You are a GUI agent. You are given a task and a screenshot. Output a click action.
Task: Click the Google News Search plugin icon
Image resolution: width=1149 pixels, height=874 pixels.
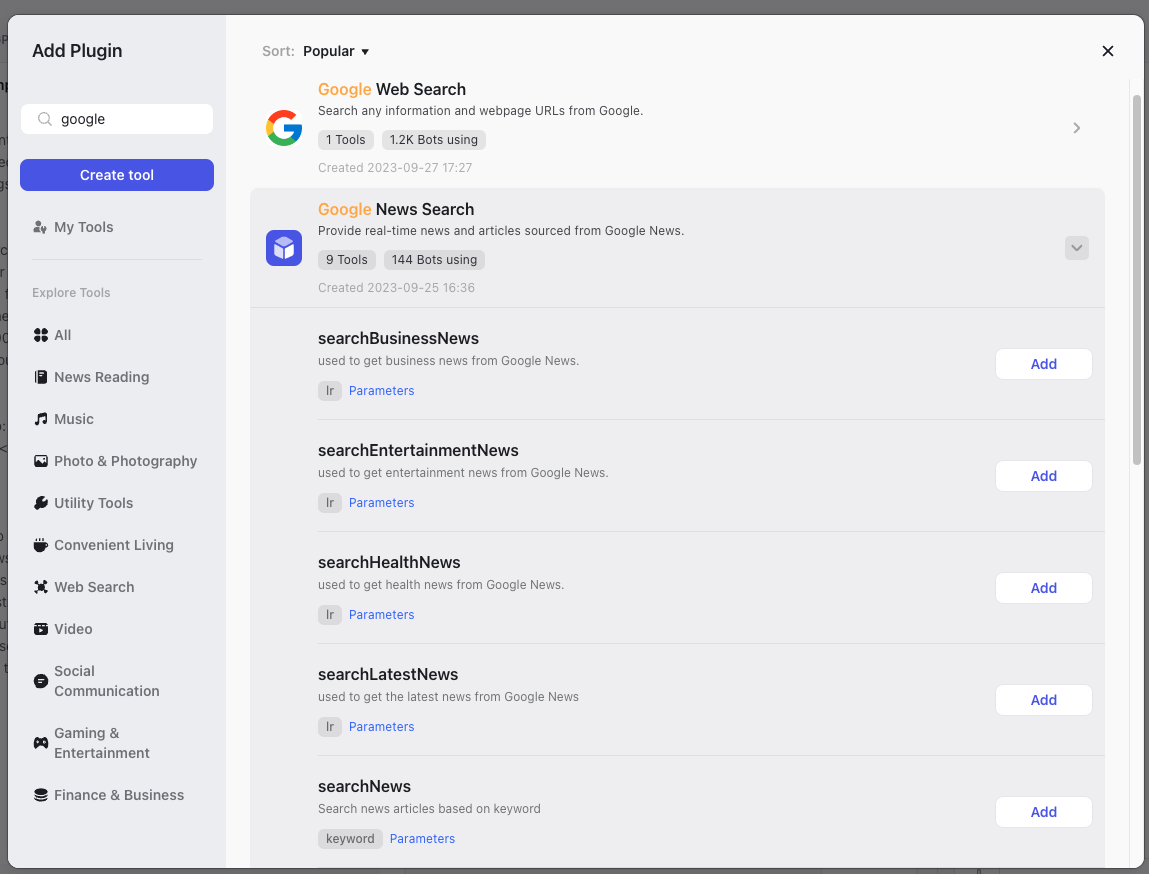point(283,247)
